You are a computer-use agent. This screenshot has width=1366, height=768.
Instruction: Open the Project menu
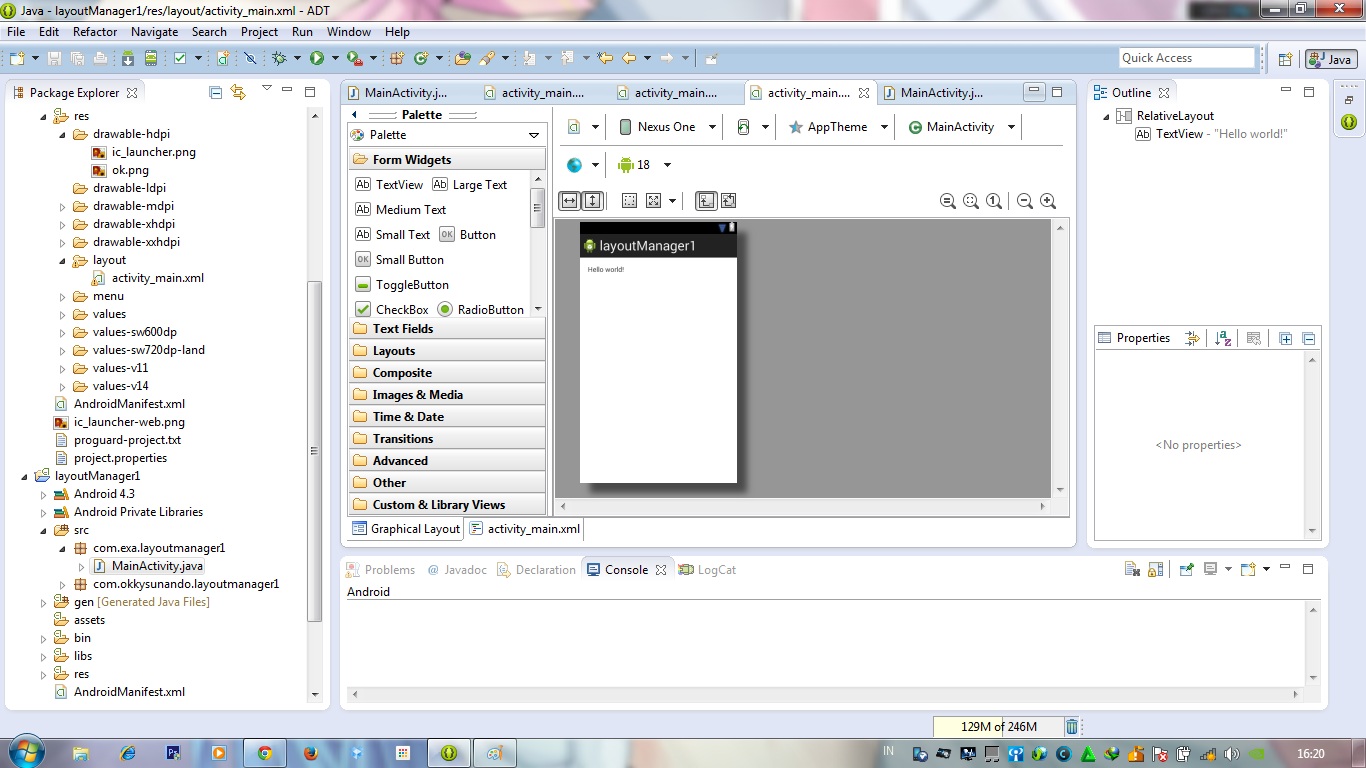[259, 32]
